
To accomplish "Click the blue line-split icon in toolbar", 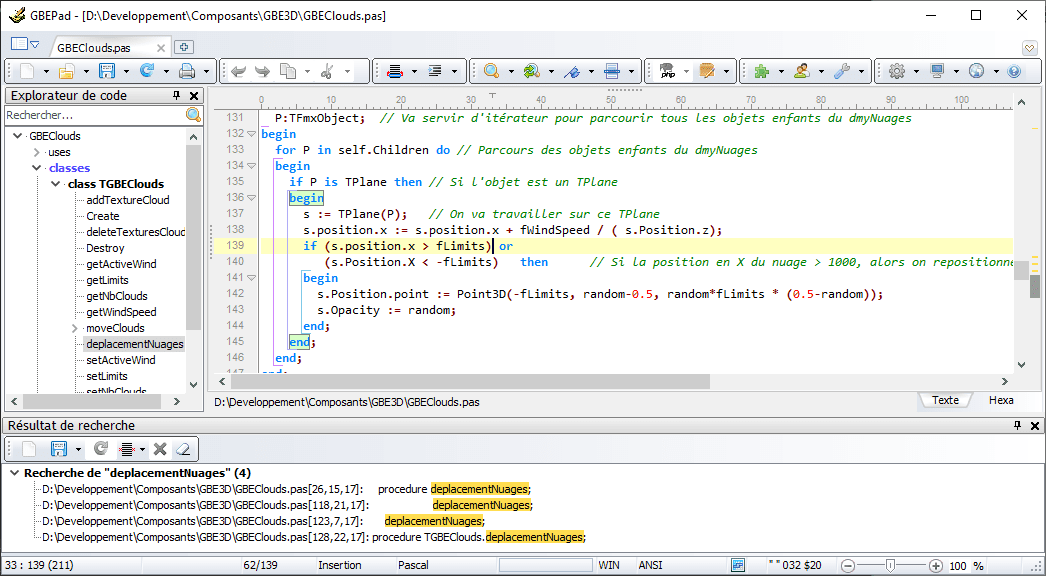I will click(612, 71).
